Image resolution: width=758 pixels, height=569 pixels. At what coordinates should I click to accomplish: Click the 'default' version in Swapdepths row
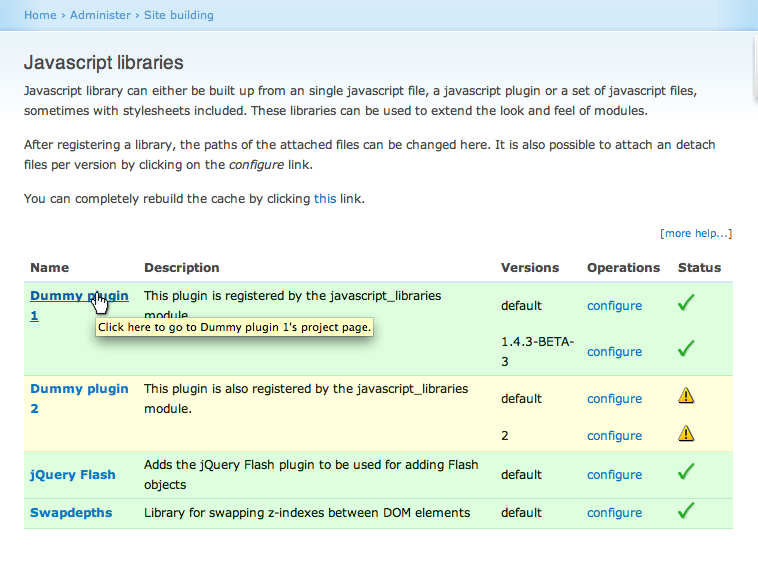click(x=521, y=513)
